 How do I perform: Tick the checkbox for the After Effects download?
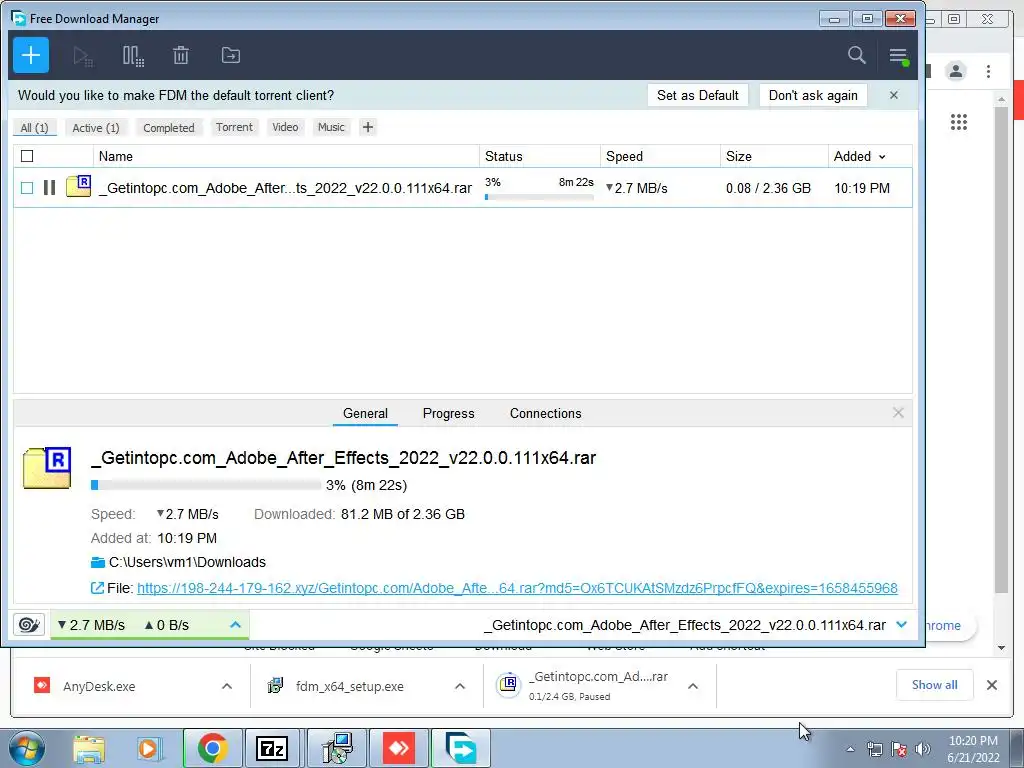point(27,188)
